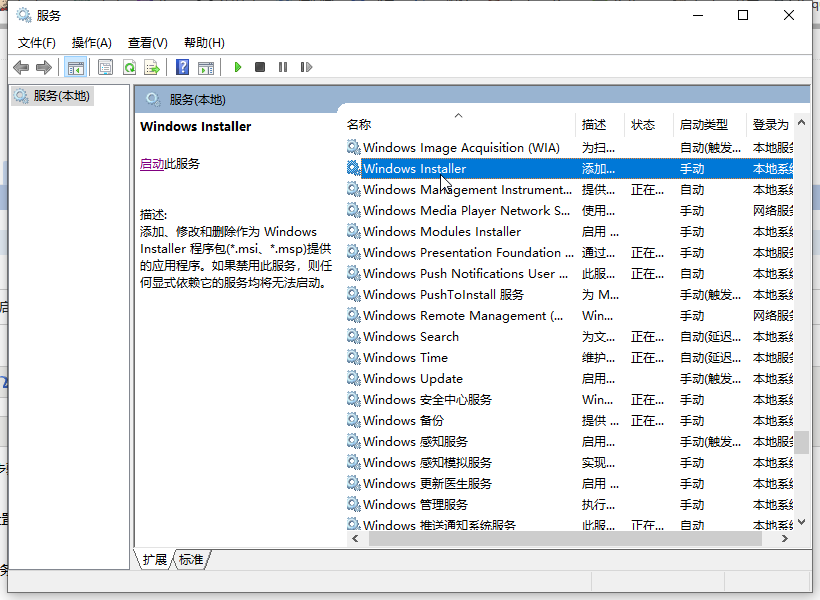Click 手动(触发 startup type of Windows Update

pos(710,379)
